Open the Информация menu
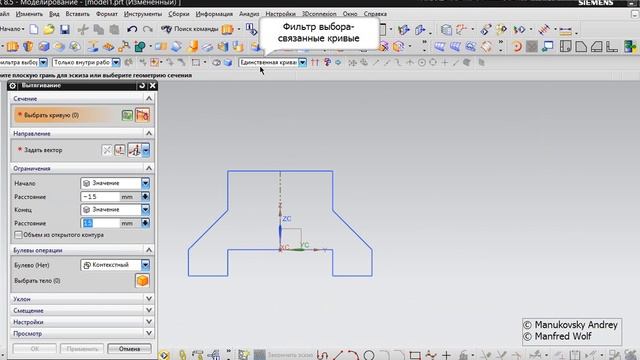 click(x=214, y=14)
